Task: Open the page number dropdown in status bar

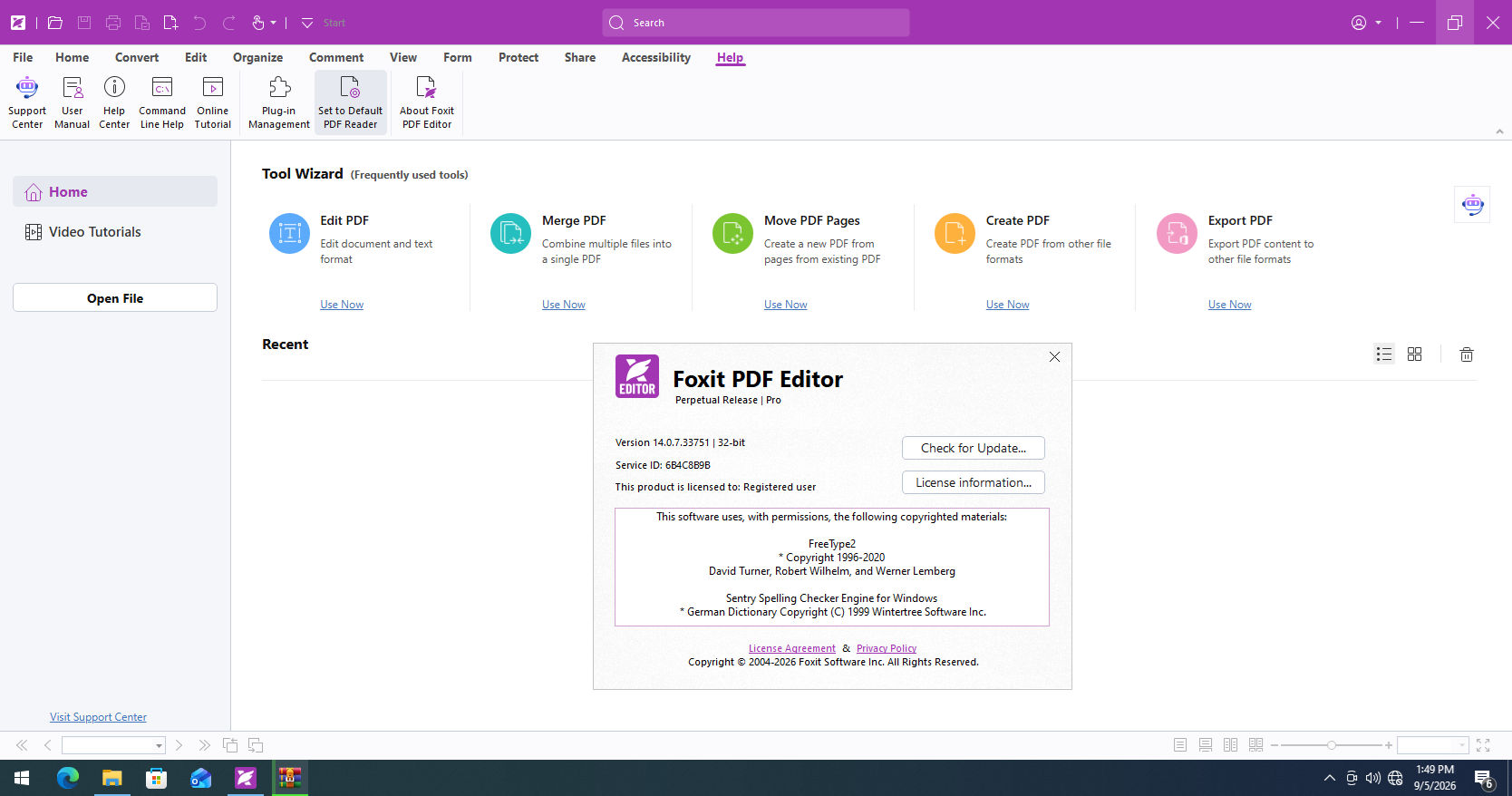Action: click(159, 745)
